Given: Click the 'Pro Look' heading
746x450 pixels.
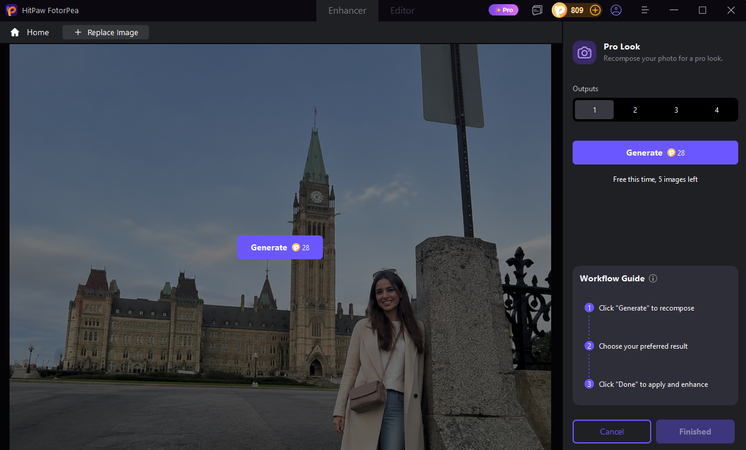Looking at the screenshot, I should 621,47.
